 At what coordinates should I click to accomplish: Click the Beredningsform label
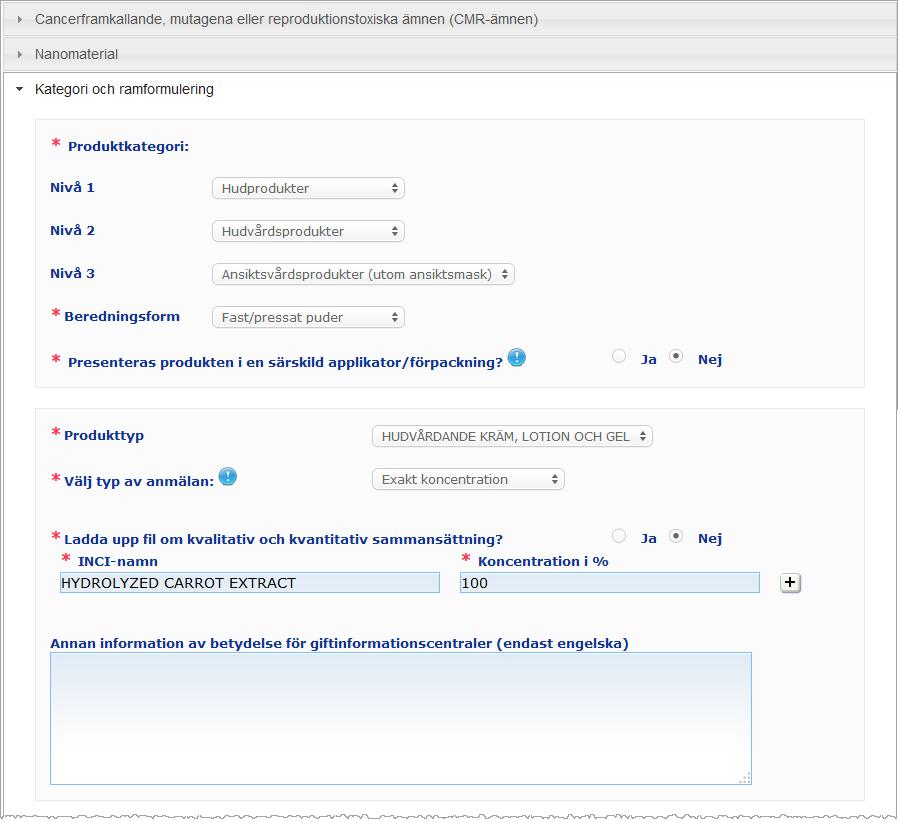pyautogui.click(x=122, y=316)
